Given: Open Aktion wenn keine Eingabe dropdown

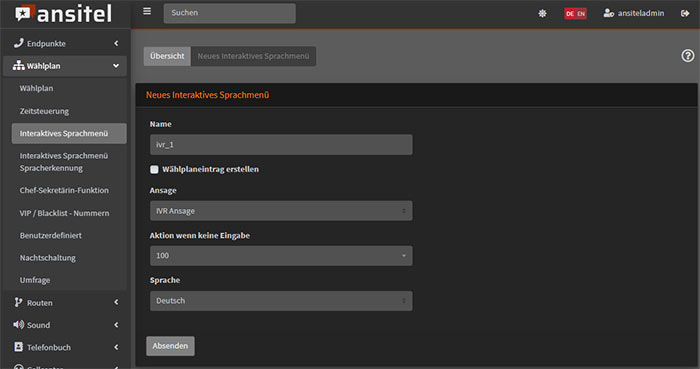Looking at the screenshot, I should point(281,256).
